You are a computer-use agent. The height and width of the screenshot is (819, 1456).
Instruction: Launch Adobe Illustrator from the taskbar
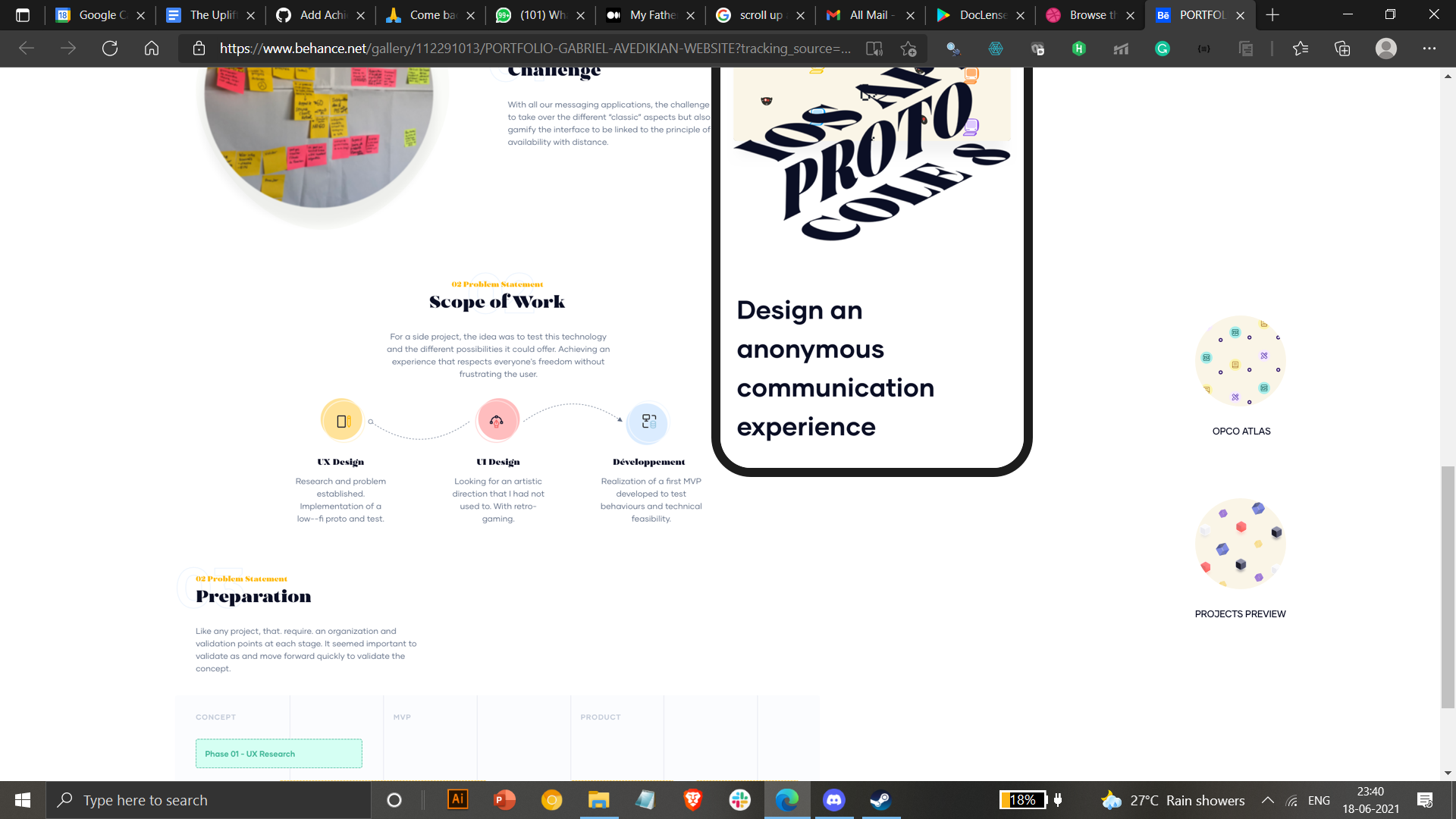click(x=458, y=799)
